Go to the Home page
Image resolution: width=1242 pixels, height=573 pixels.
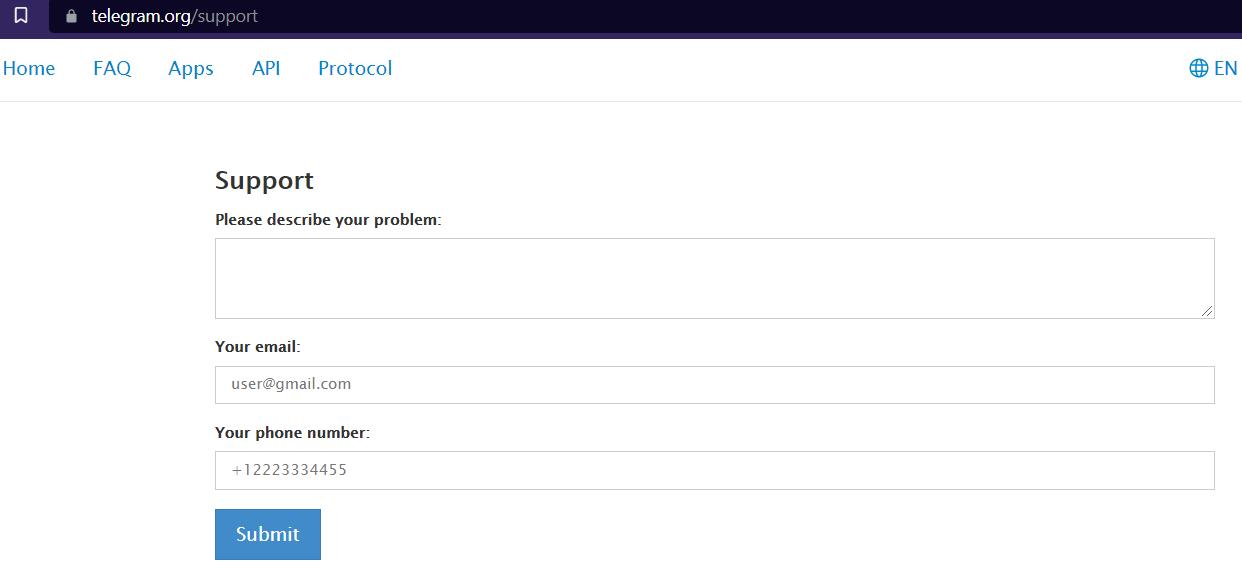(x=29, y=68)
